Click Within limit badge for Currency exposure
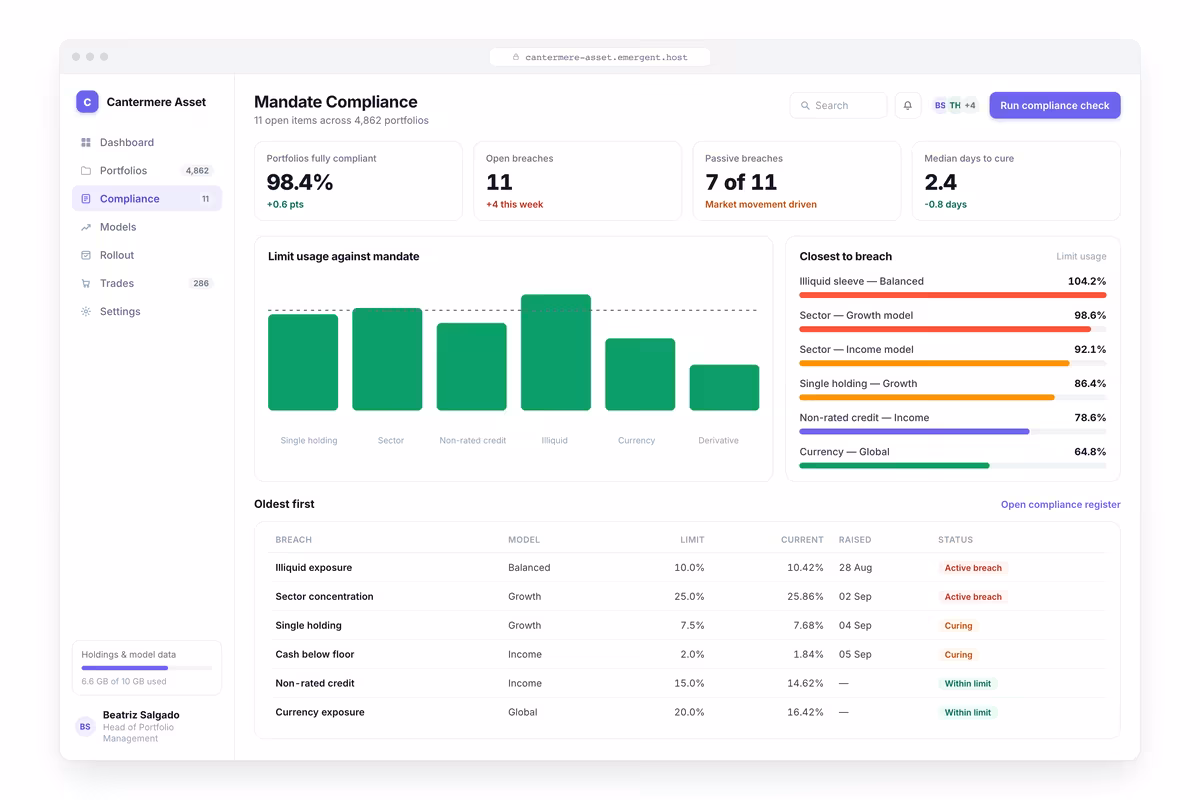 pos(968,713)
